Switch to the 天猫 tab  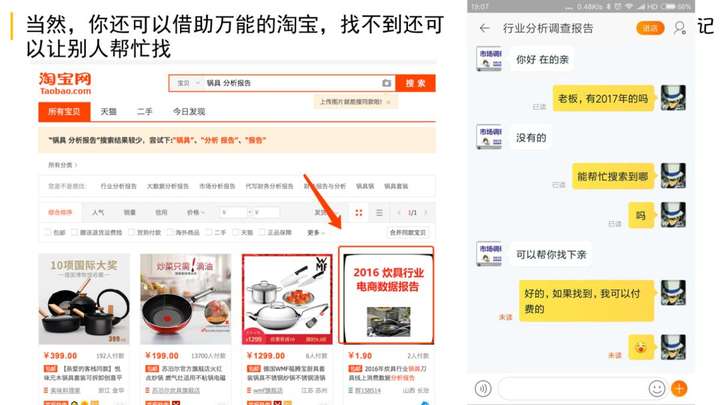[x=108, y=112]
